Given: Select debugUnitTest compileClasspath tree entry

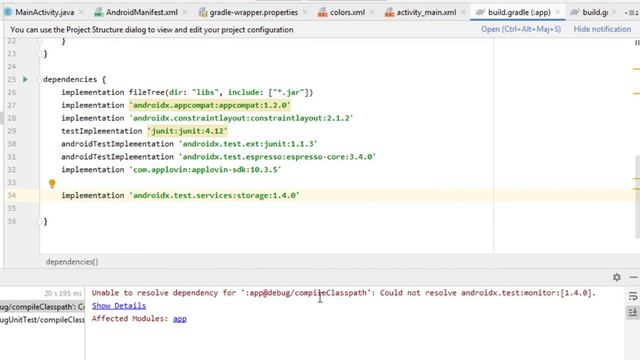Looking at the screenshot, I should pos(42,320).
